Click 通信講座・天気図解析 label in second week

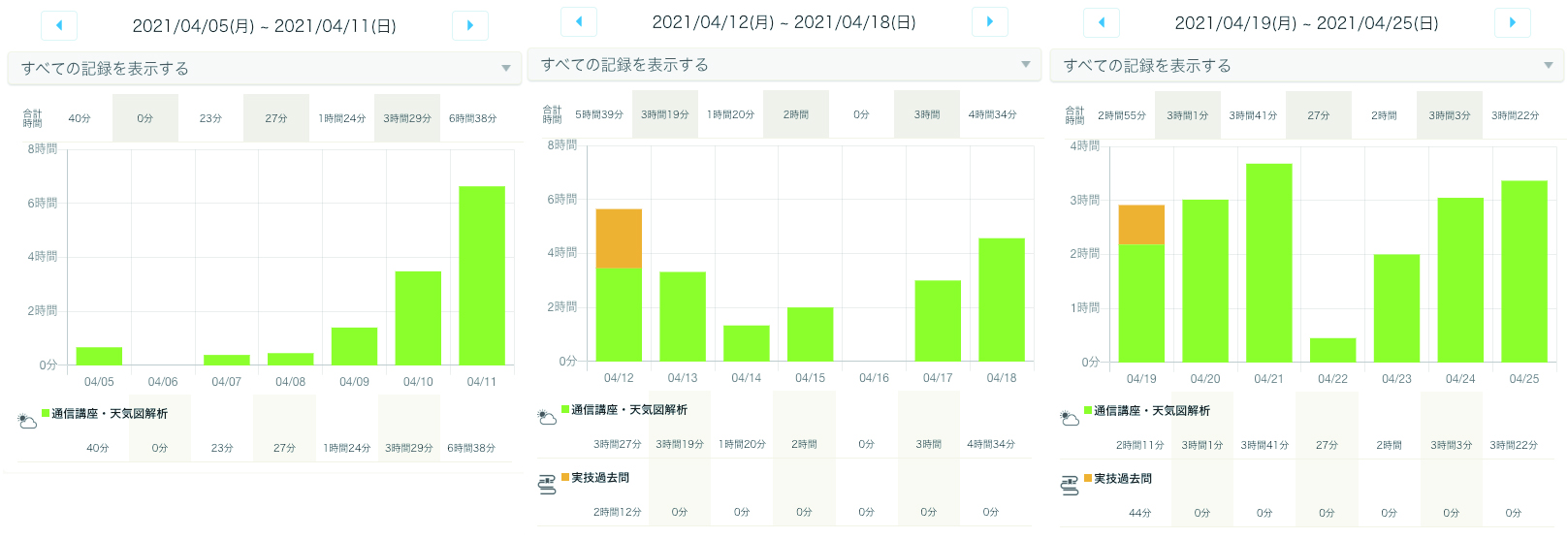[629, 410]
